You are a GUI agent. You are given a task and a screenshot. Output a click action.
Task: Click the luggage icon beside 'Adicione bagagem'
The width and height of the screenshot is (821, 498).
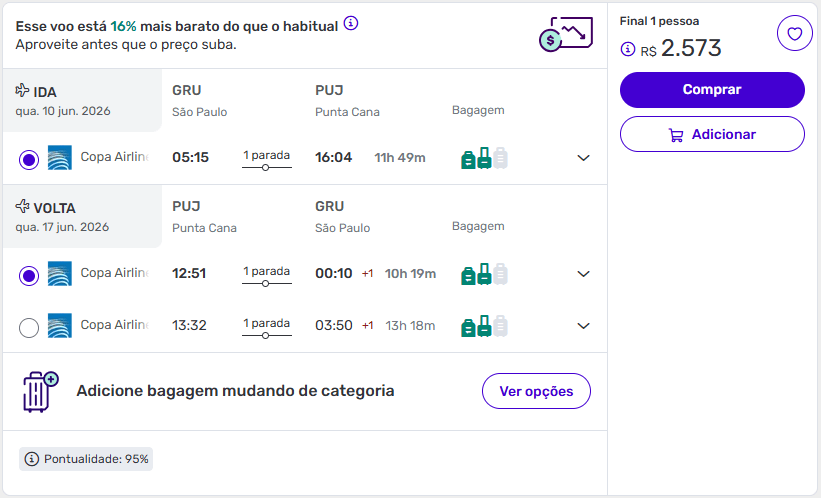pos(40,391)
